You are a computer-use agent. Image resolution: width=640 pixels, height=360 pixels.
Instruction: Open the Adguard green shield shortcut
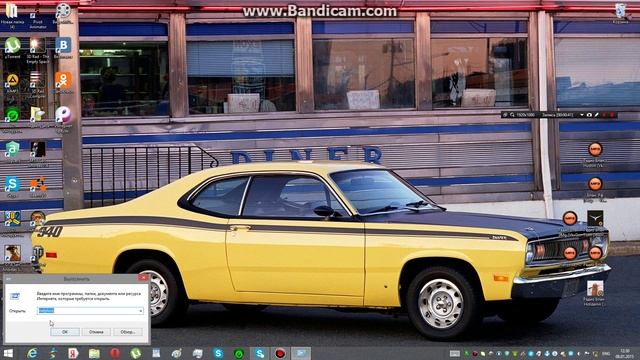click(x=12, y=149)
